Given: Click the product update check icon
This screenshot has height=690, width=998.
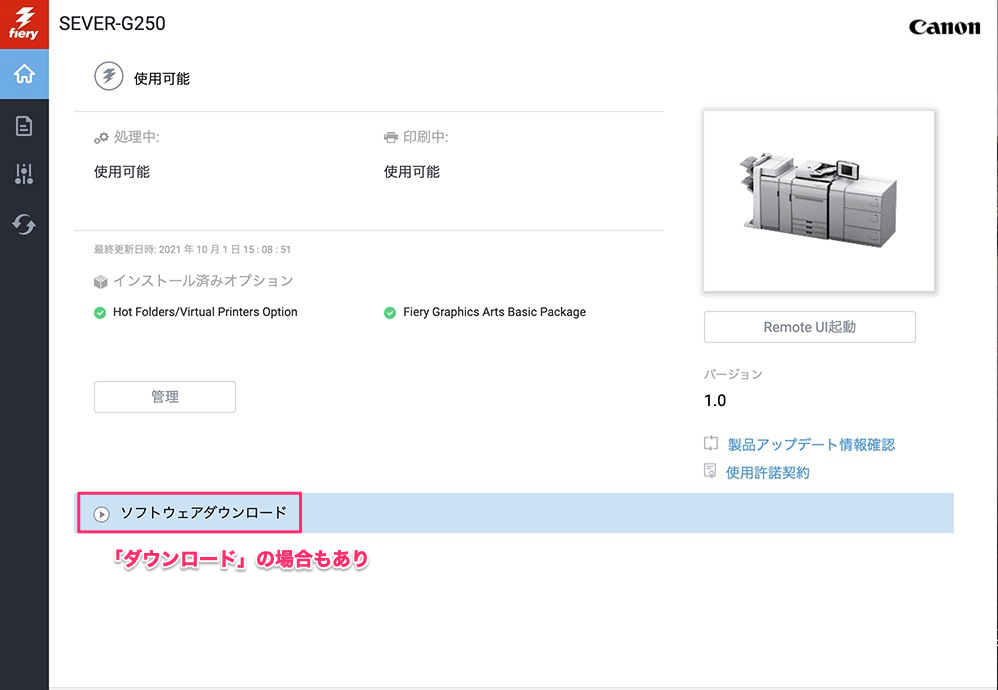Looking at the screenshot, I should point(711,443).
